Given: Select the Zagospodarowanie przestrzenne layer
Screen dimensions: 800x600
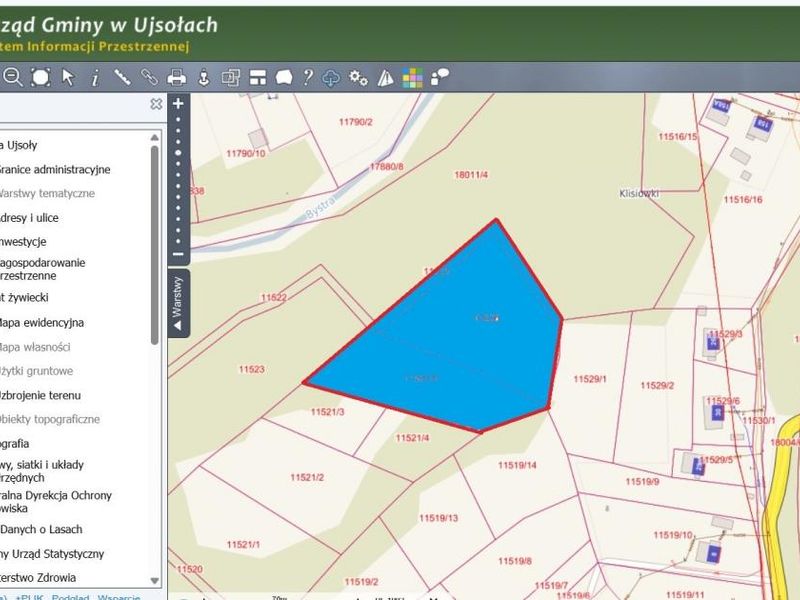Looking at the screenshot, I should click(x=42, y=269).
